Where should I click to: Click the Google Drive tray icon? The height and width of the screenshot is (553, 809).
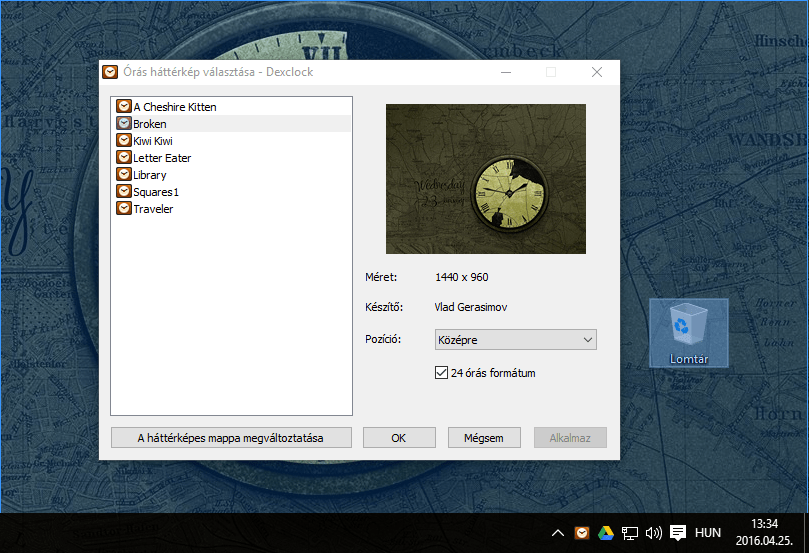(x=606, y=533)
